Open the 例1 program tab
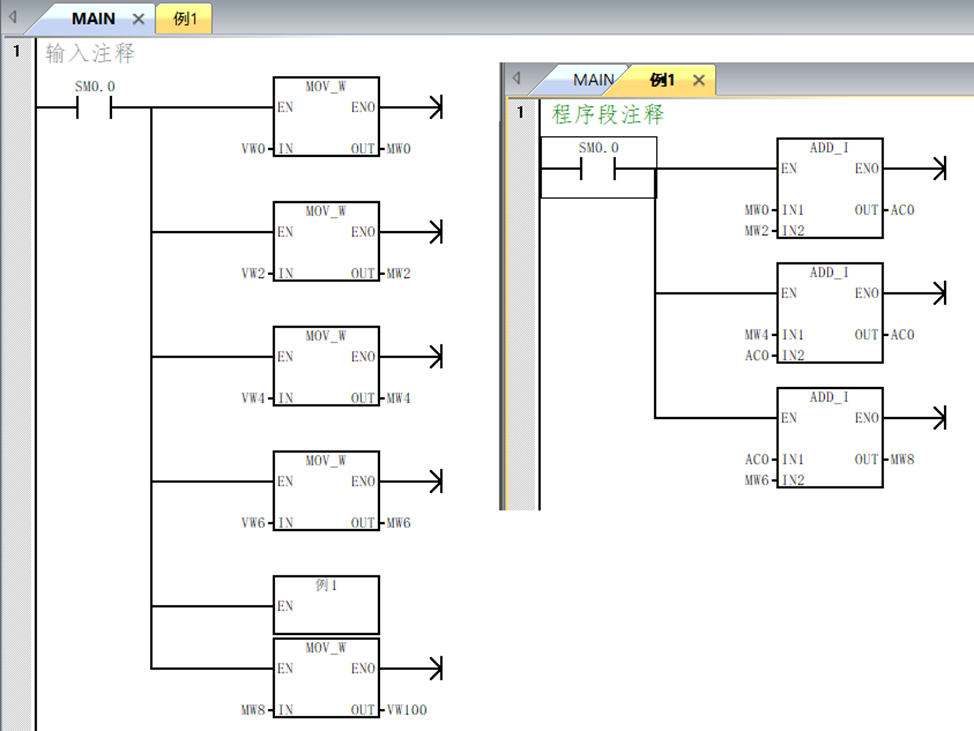Viewport: 974px width, 731px height. [x=183, y=18]
